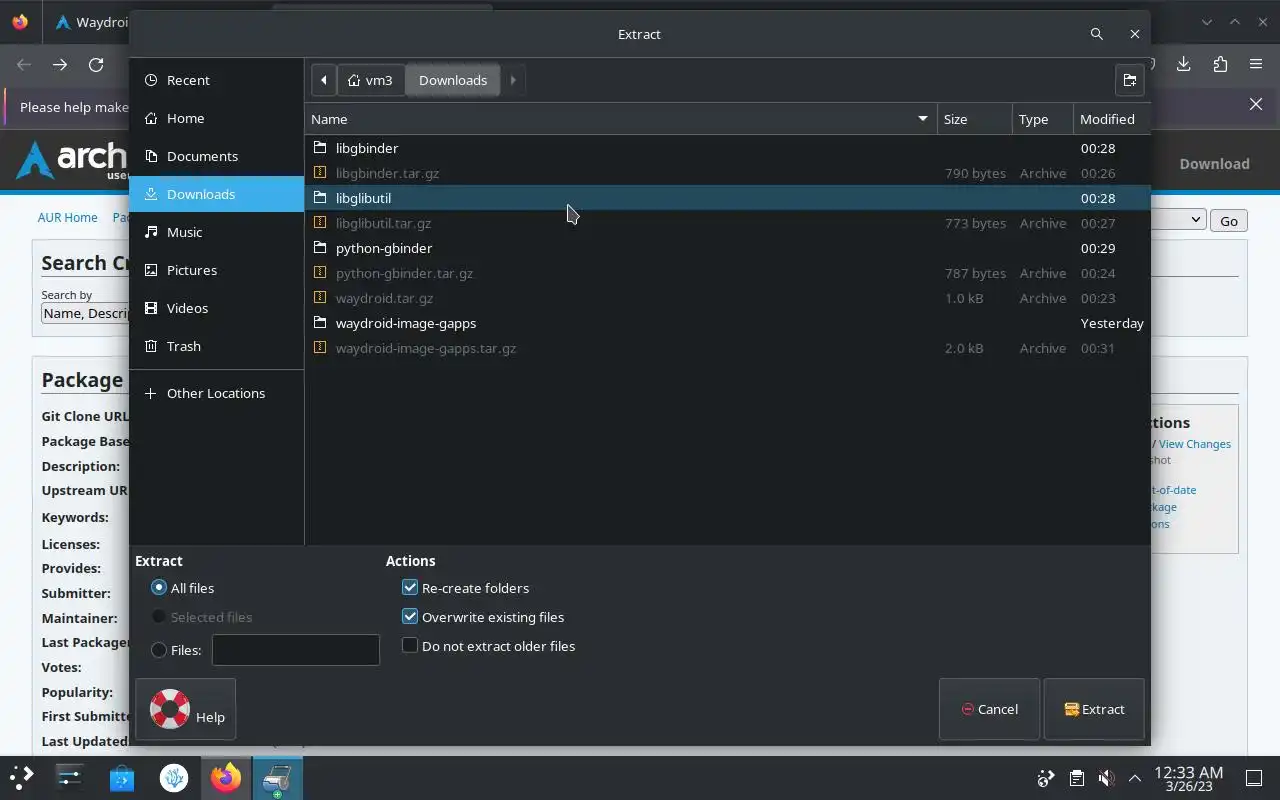
Task: Select vm3 home path button
Action: pos(370,80)
